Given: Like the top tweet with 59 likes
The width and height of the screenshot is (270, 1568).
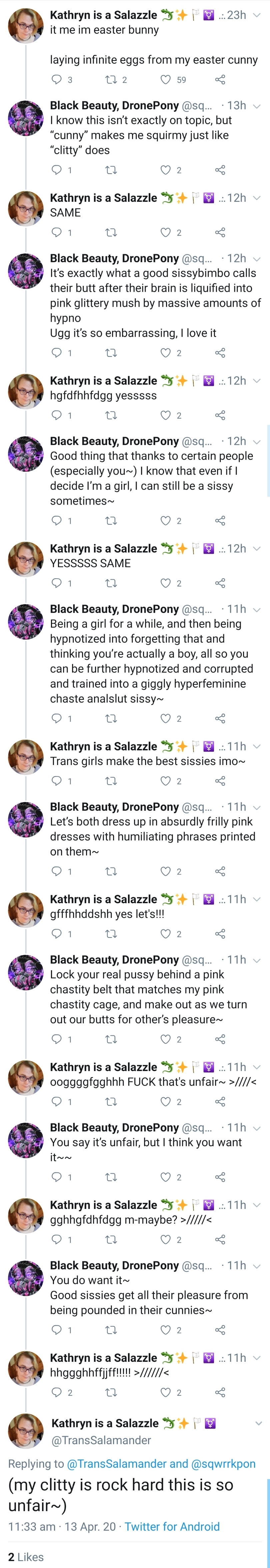Looking at the screenshot, I should pos(165,80).
